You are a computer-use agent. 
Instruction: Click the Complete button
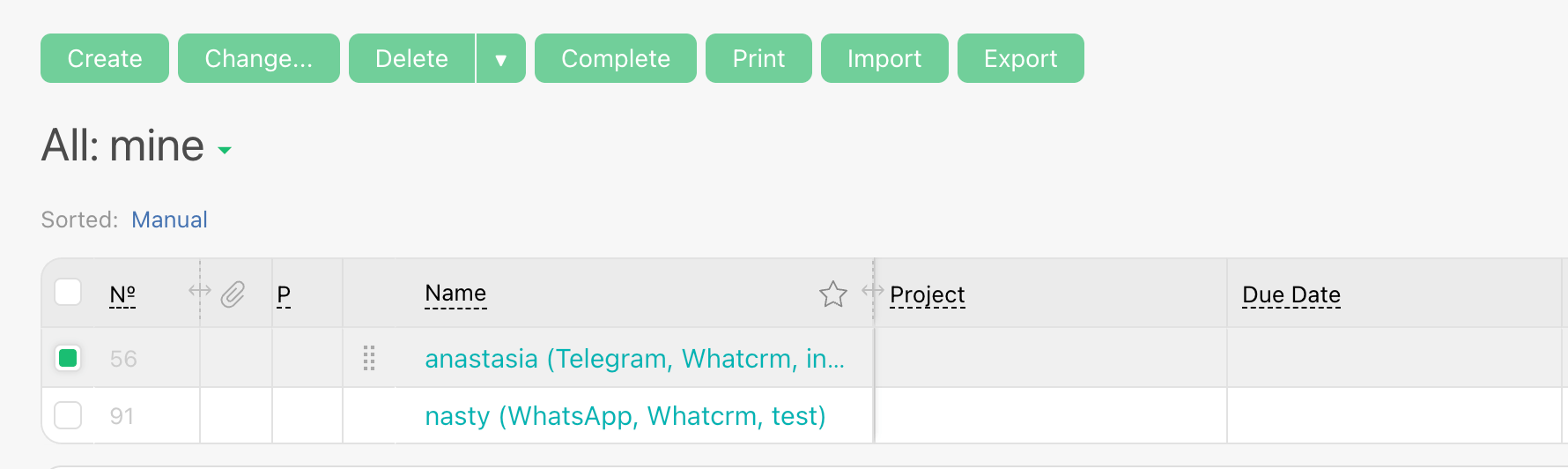tap(615, 59)
